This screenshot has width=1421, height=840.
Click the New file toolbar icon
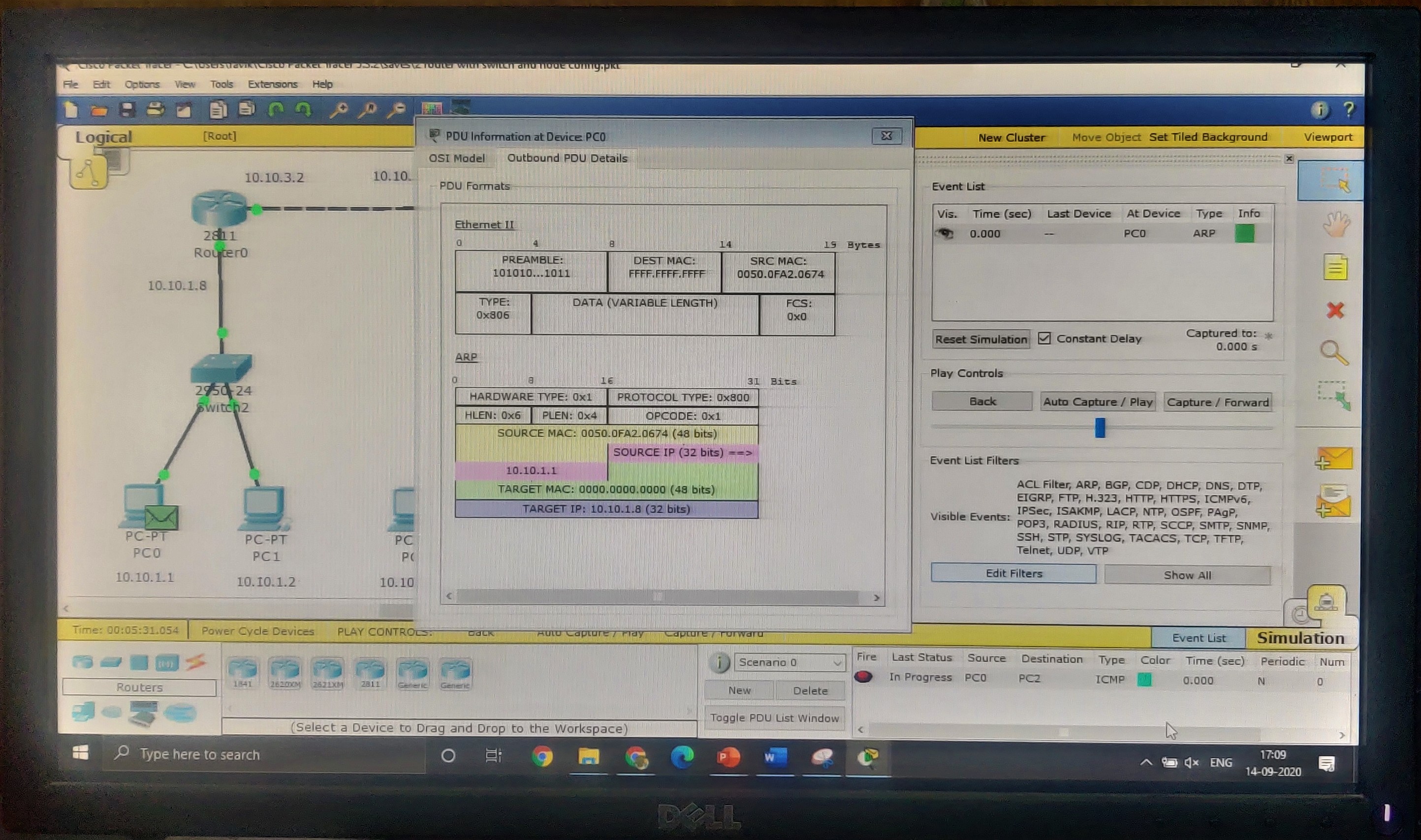click(71, 109)
